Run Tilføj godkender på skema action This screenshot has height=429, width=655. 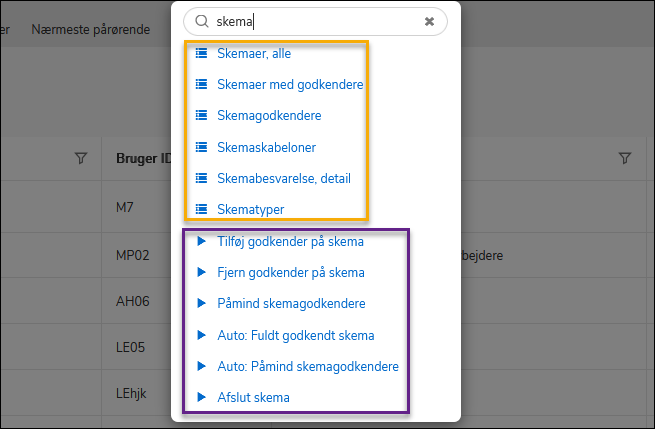pyautogui.click(x=290, y=241)
